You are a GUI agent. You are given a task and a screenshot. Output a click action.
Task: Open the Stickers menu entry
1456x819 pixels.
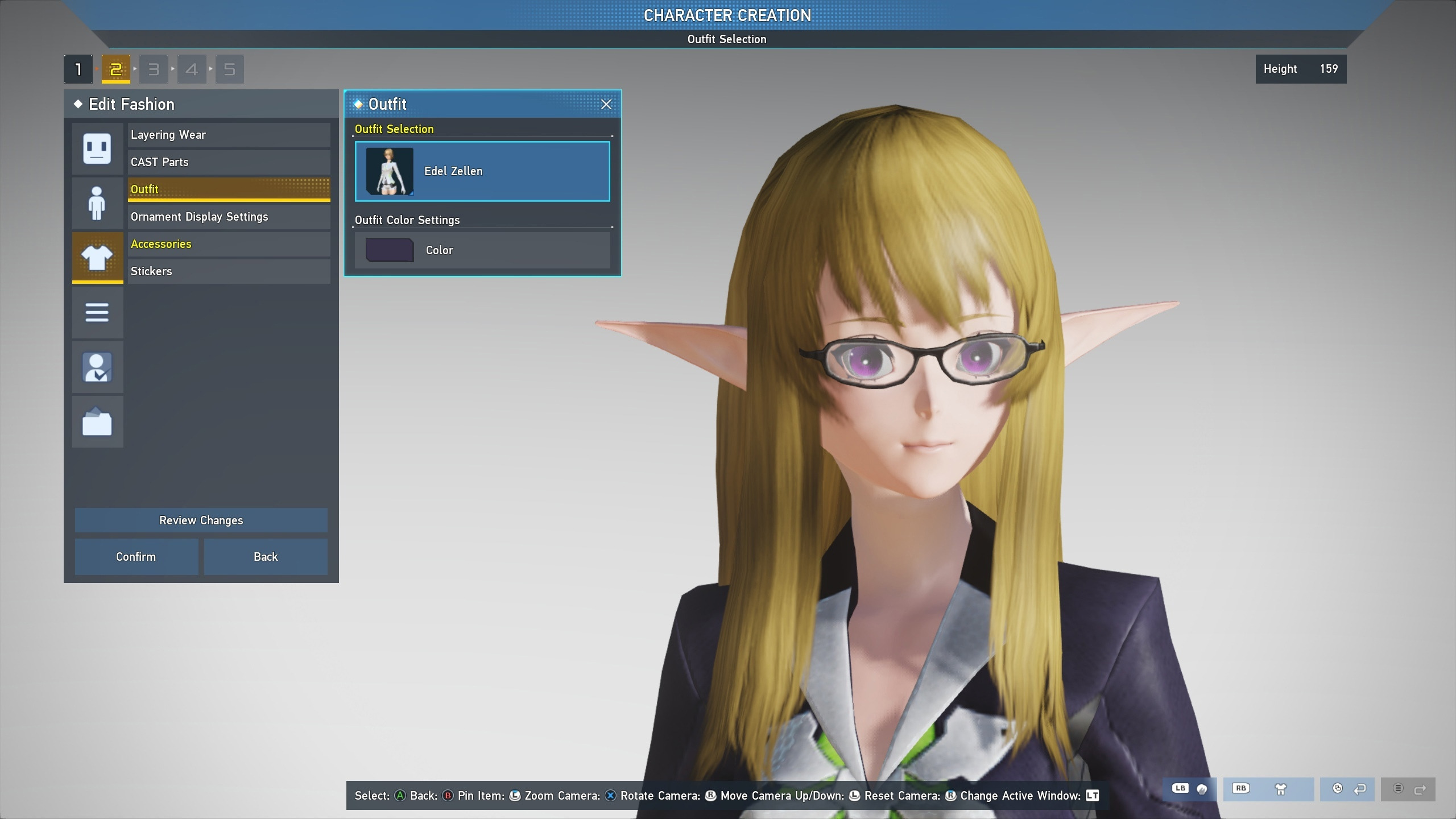229,271
